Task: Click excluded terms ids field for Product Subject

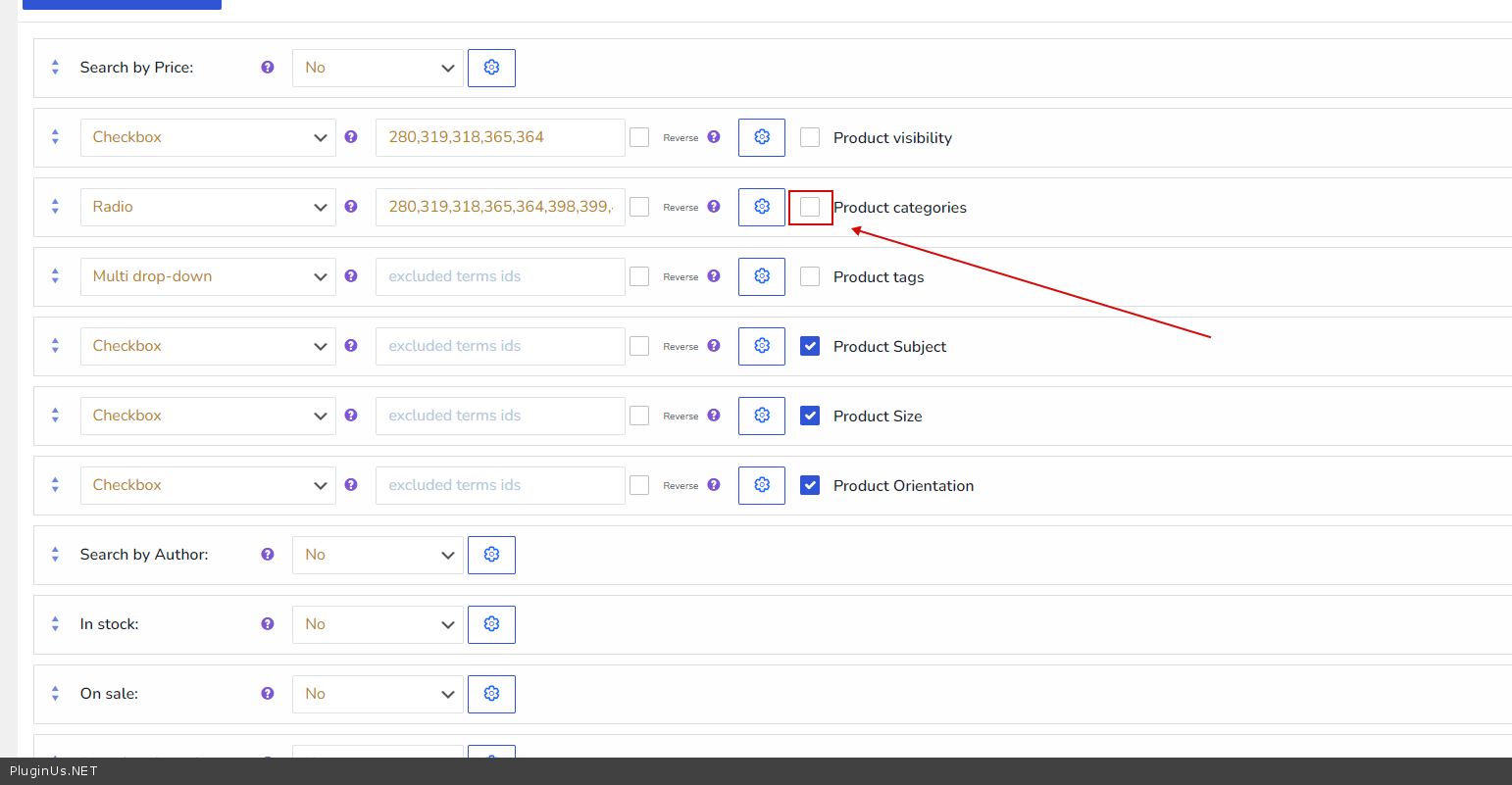Action: [500, 346]
